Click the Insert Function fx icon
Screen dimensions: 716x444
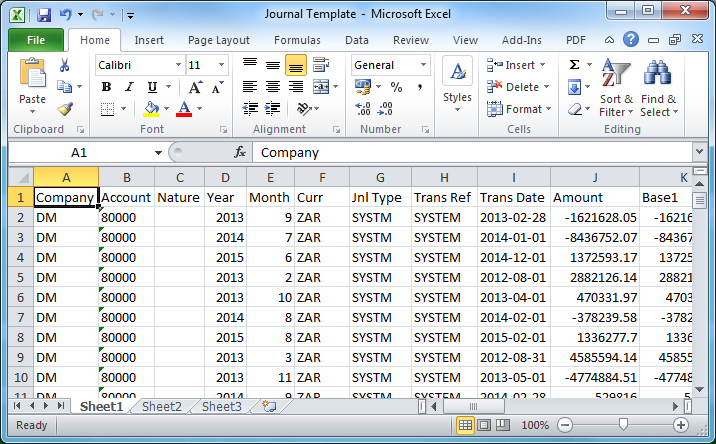(240, 152)
